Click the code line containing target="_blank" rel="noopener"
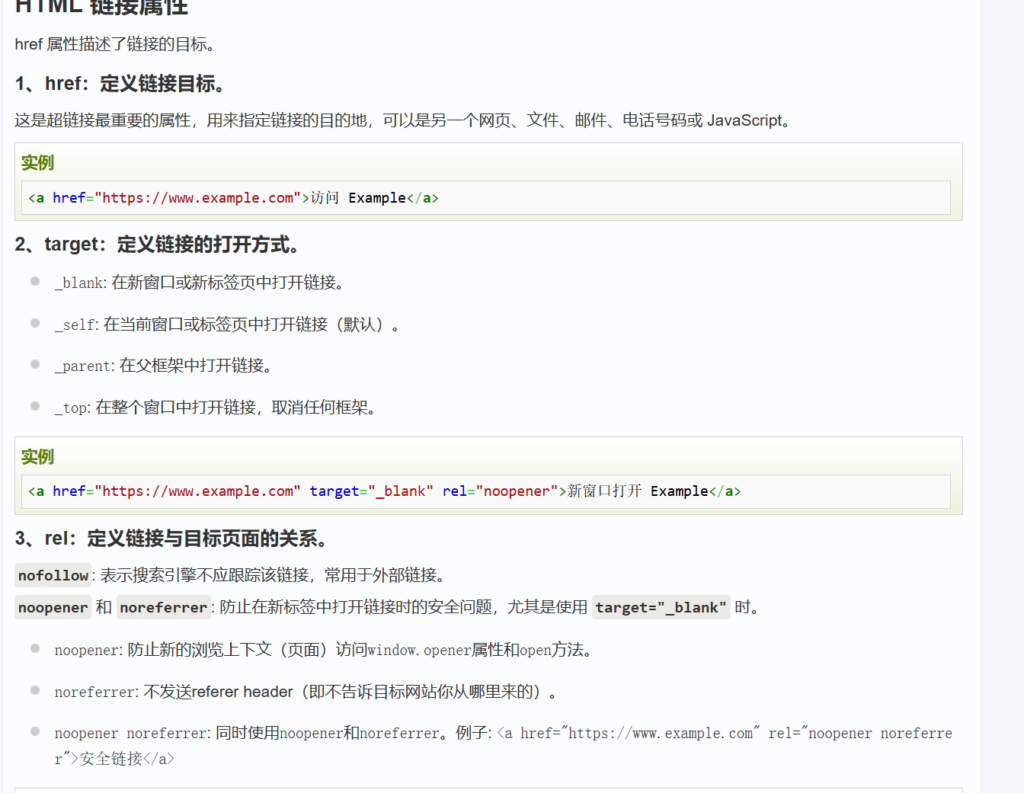This screenshot has height=793, width=1024. coord(384,491)
